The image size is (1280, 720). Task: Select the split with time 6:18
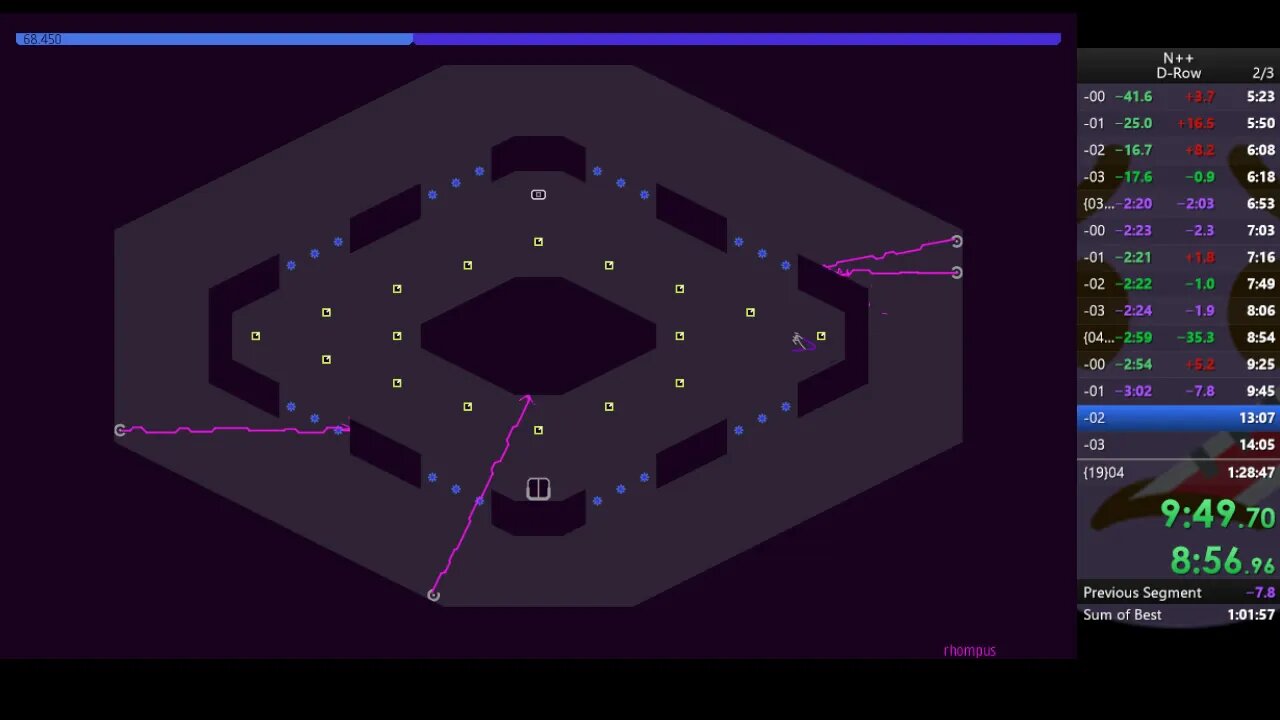tap(1178, 177)
